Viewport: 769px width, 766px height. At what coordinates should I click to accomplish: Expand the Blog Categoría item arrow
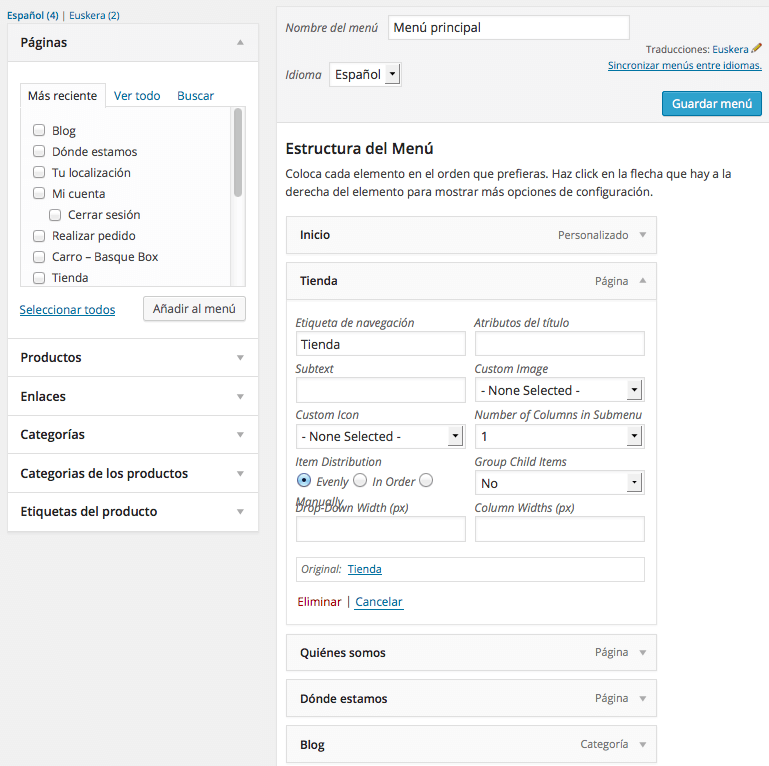click(642, 745)
